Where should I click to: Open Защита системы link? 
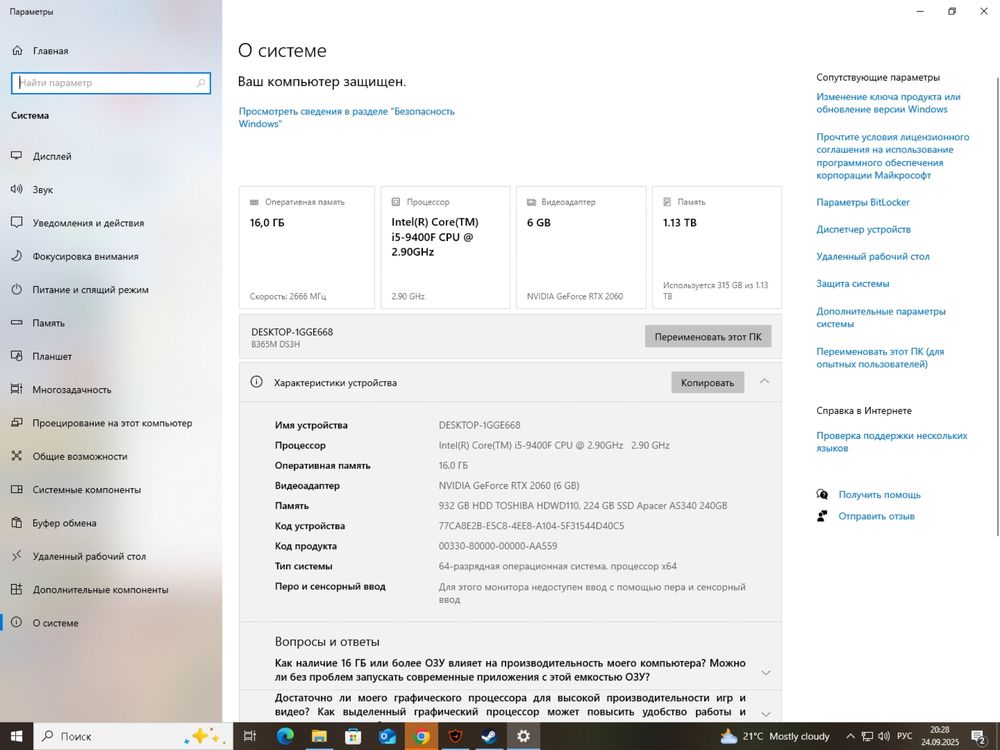[x=853, y=284]
